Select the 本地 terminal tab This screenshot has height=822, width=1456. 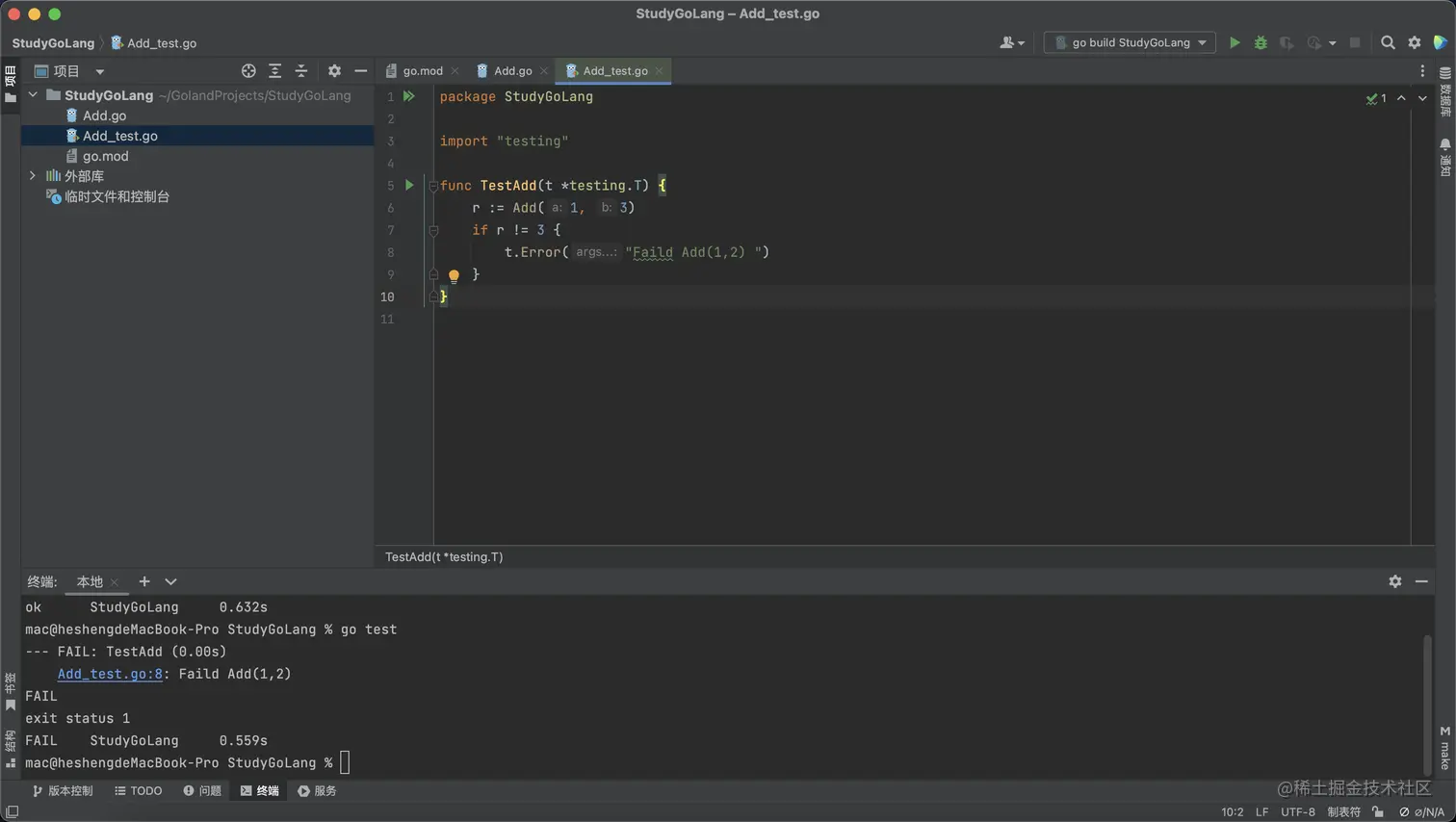tap(90, 581)
